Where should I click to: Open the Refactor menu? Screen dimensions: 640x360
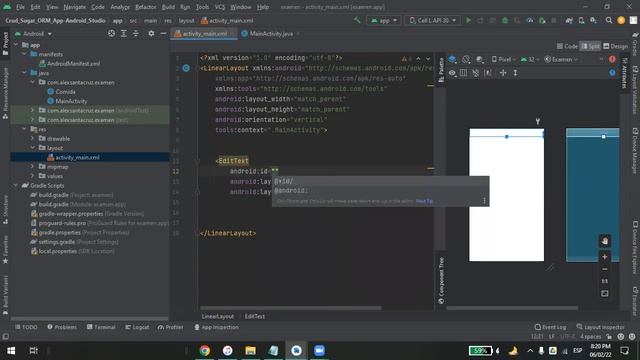(145, 7)
